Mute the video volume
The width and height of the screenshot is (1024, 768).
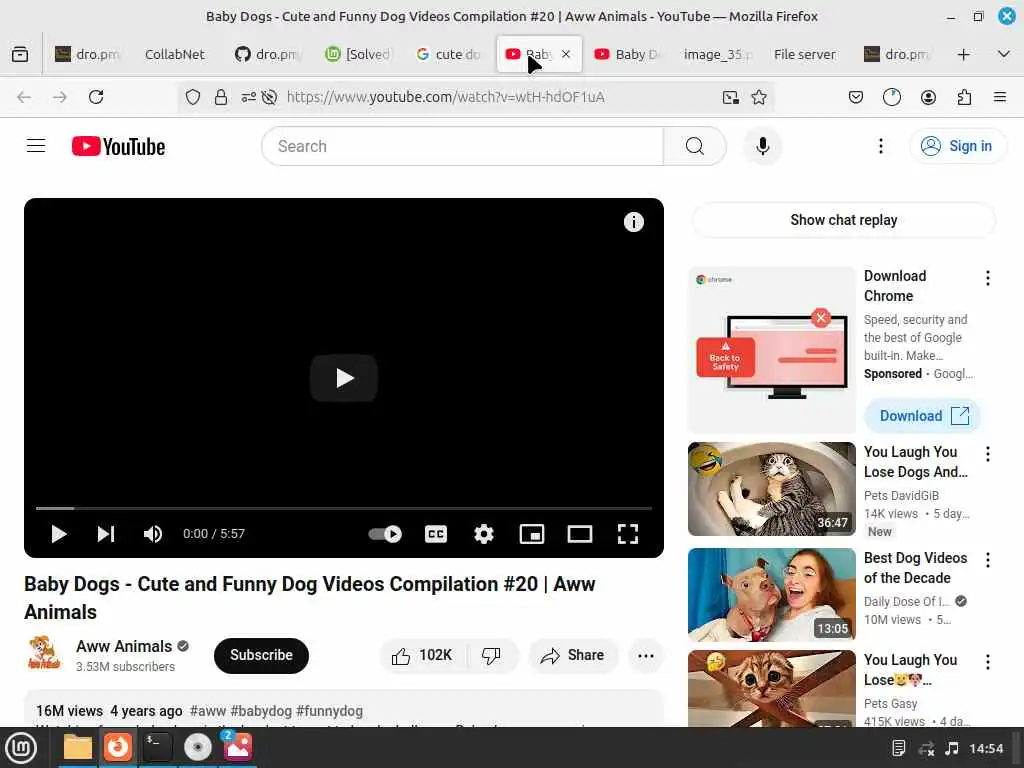[153, 534]
